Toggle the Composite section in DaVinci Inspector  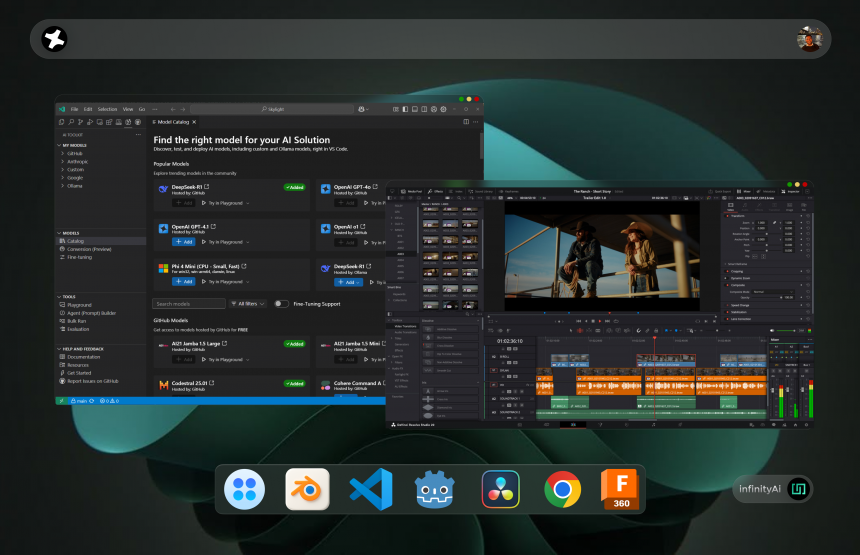(x=727, y=285)
